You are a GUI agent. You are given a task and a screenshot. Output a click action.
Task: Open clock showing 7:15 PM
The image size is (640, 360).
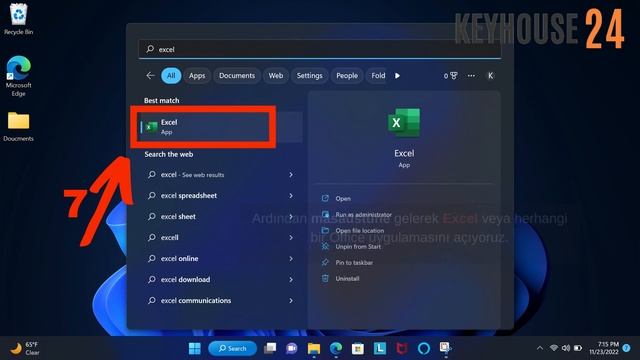click(x=604, y=348)
